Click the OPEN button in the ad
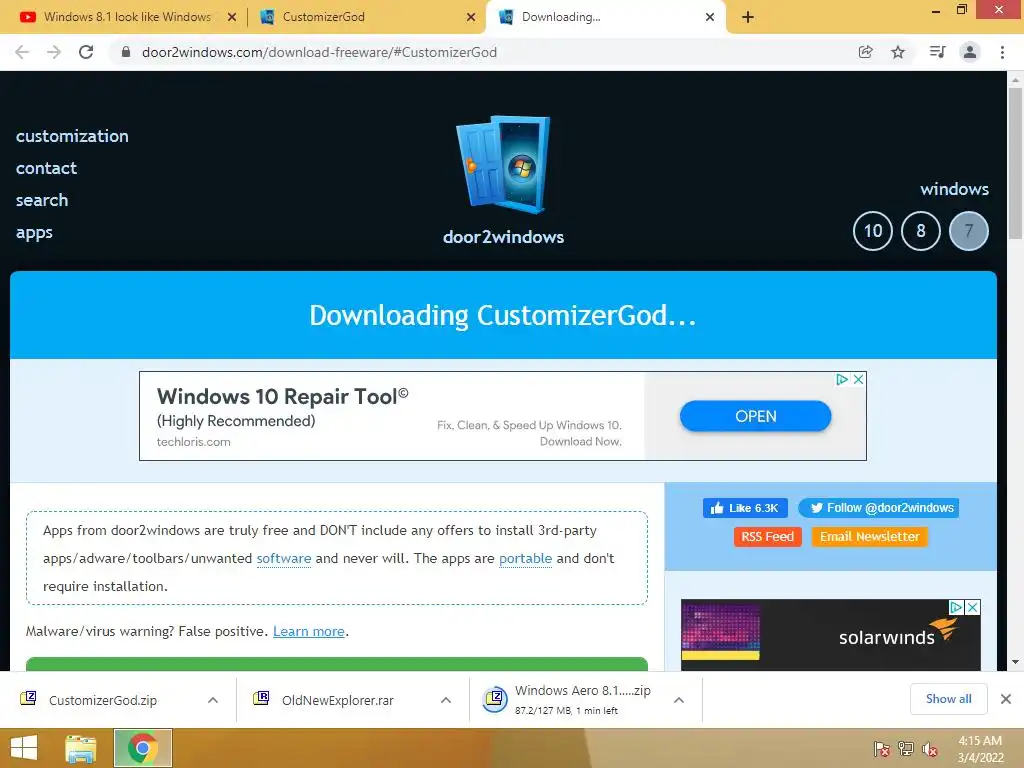Screen dimensions: 1024x768 pyautogui.click(x=756, y=416)
